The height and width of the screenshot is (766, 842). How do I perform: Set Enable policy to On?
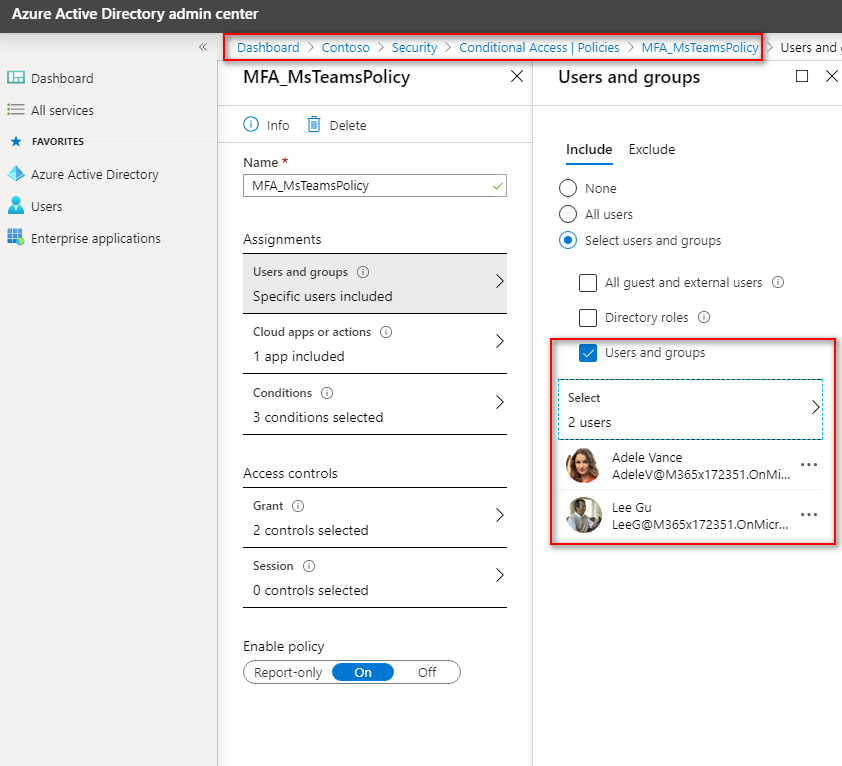tap(363, 673)
